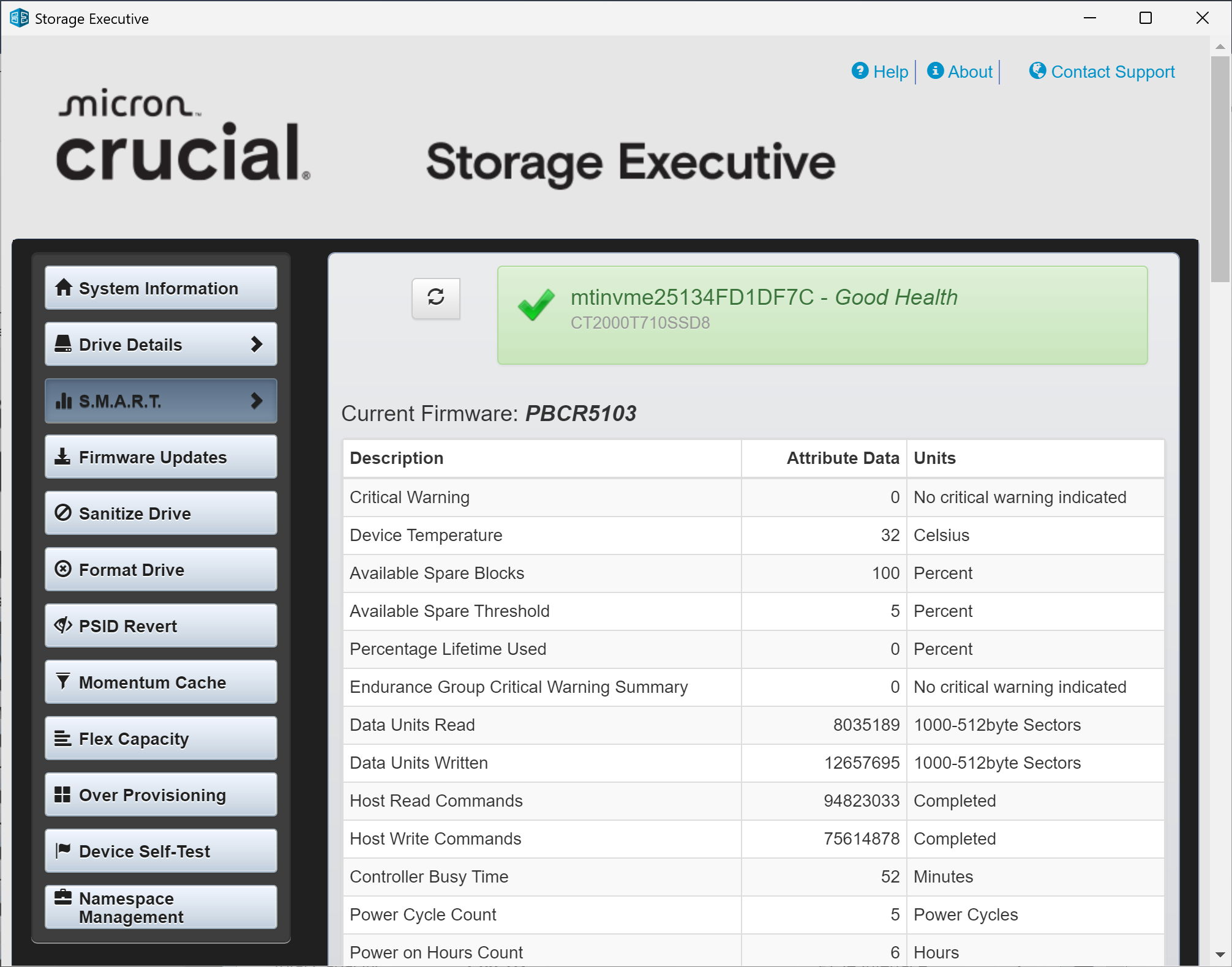Expand the S.M.A.R.T. chevron arrow
This screenshot has width=1232, height=967.
[x=257, y=401]
